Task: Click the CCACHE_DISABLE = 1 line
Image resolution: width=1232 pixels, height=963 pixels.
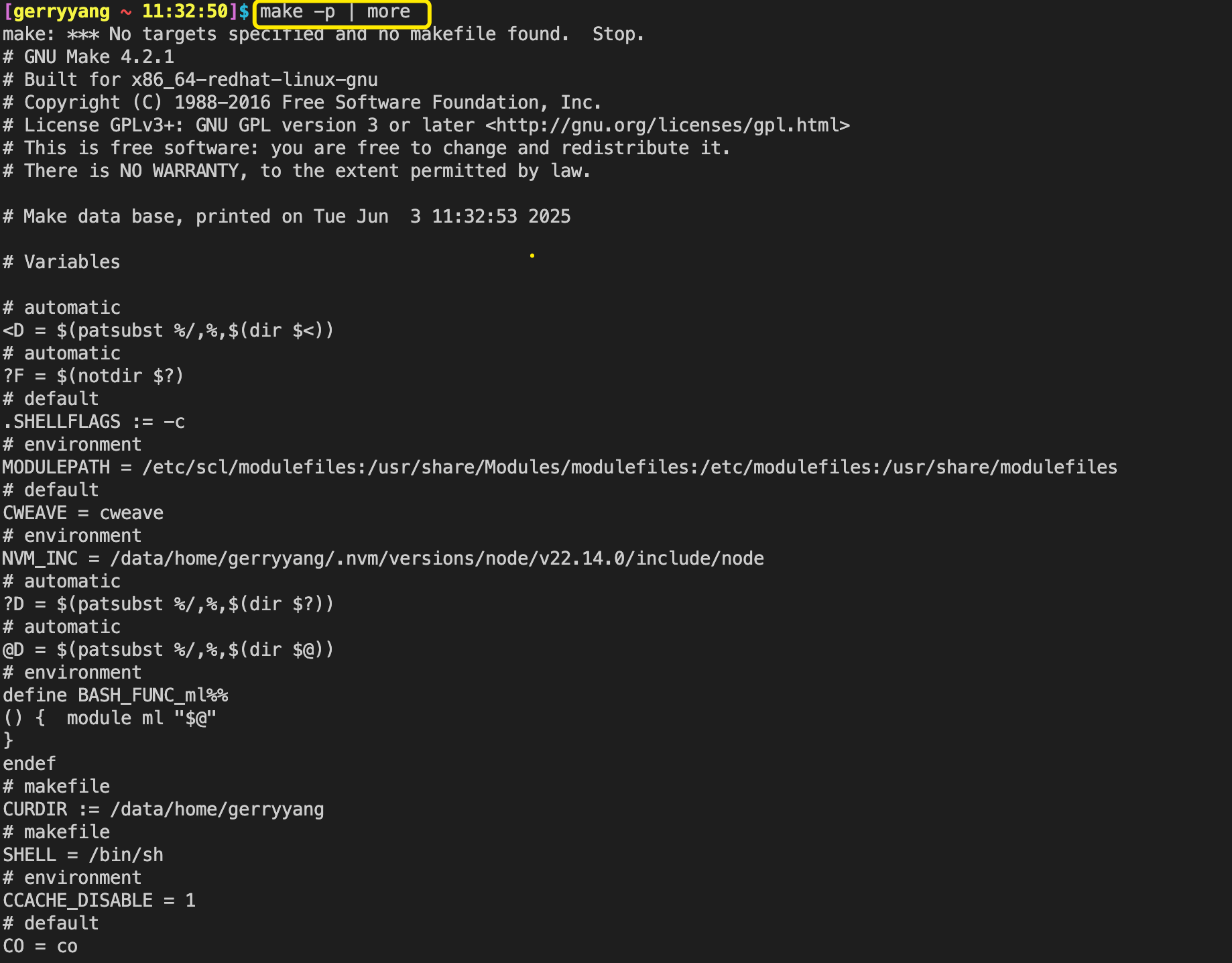Action: click(99, 901)
